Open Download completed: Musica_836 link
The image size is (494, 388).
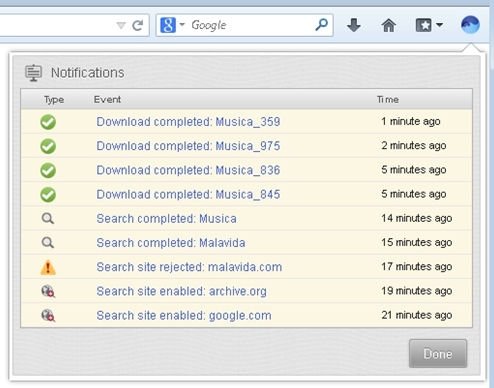point(188,170)
